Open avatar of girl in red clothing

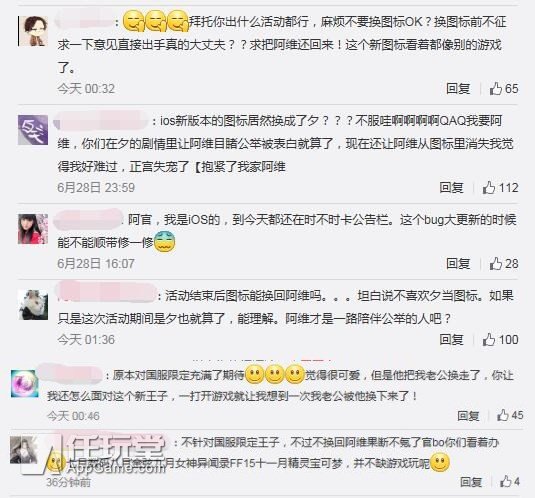coord(33,229)
